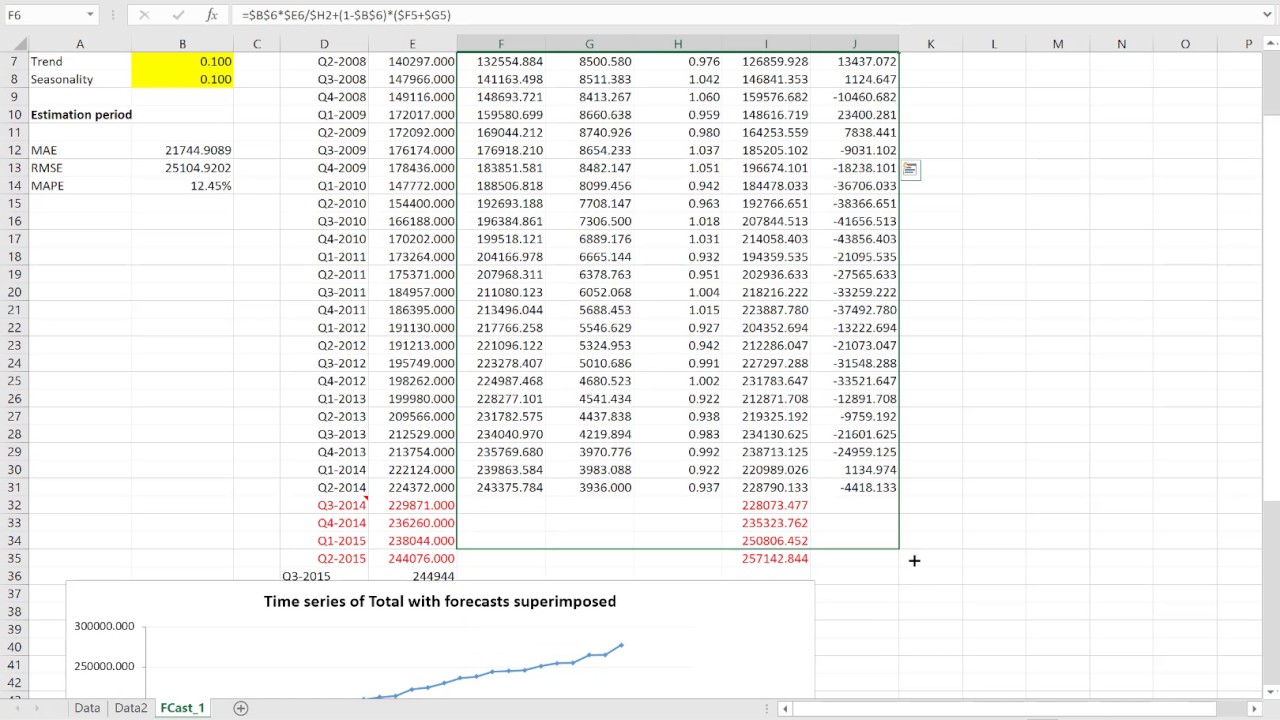Select row 12 header
1280x720 pixels.
click(14, 150)
